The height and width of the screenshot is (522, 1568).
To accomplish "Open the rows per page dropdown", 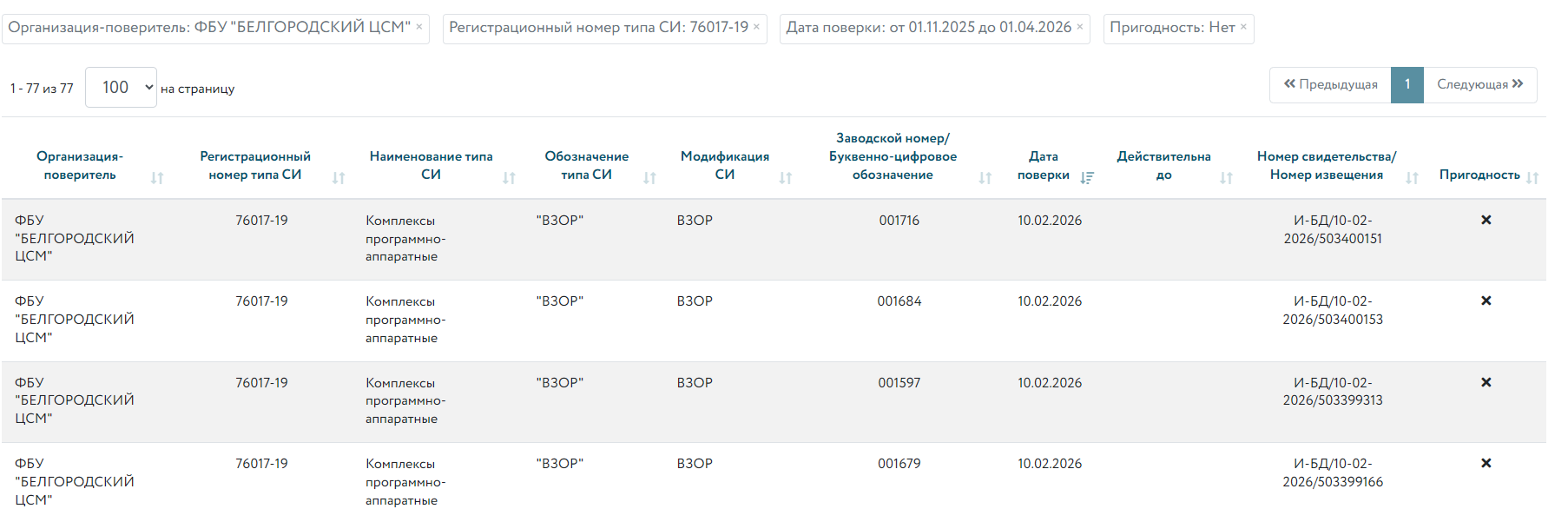I will point(121,88).
